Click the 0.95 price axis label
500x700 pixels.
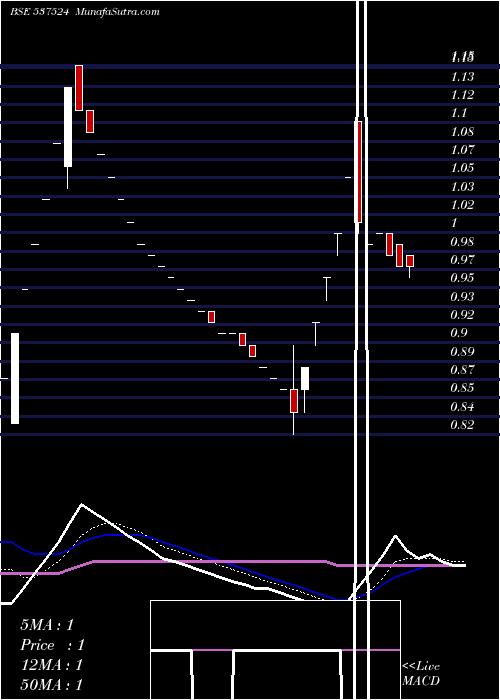[462, 278]
